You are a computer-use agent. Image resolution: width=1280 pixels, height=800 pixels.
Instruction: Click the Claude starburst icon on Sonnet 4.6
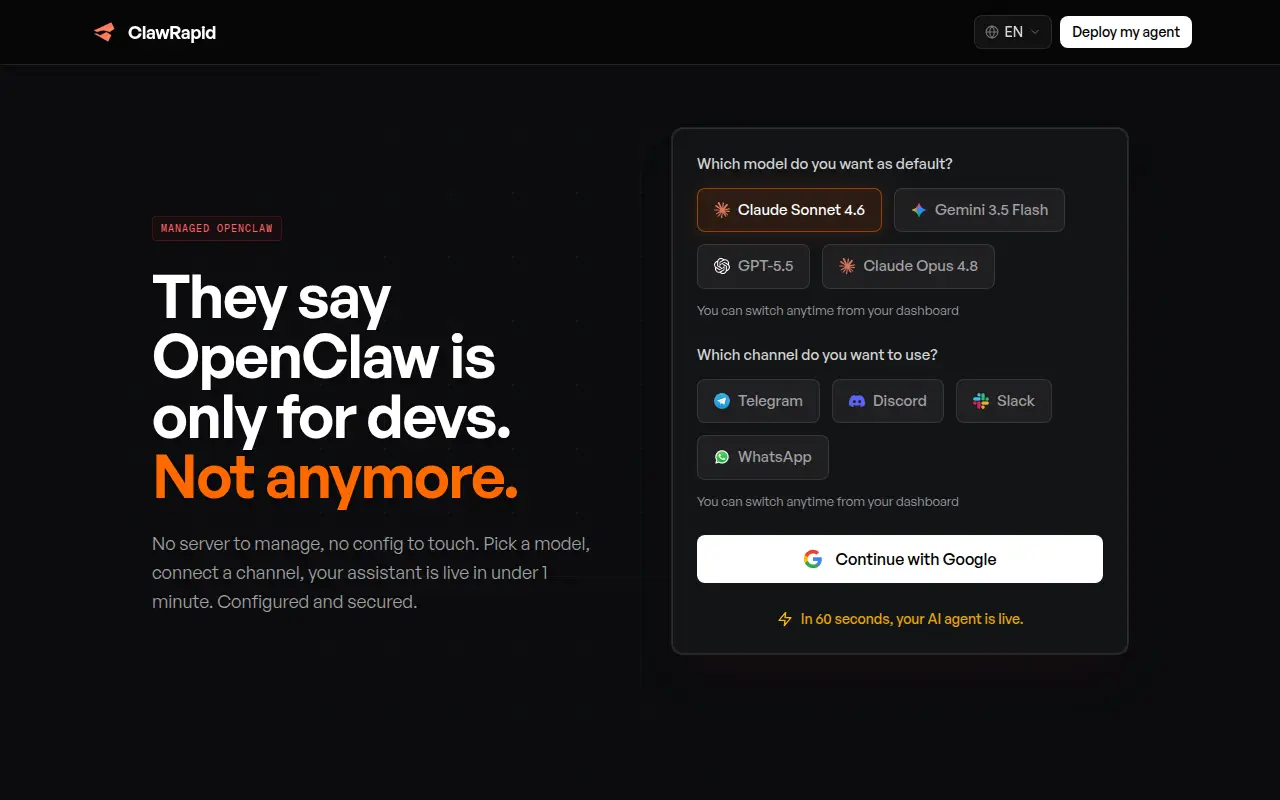click(x=722, y=210)
